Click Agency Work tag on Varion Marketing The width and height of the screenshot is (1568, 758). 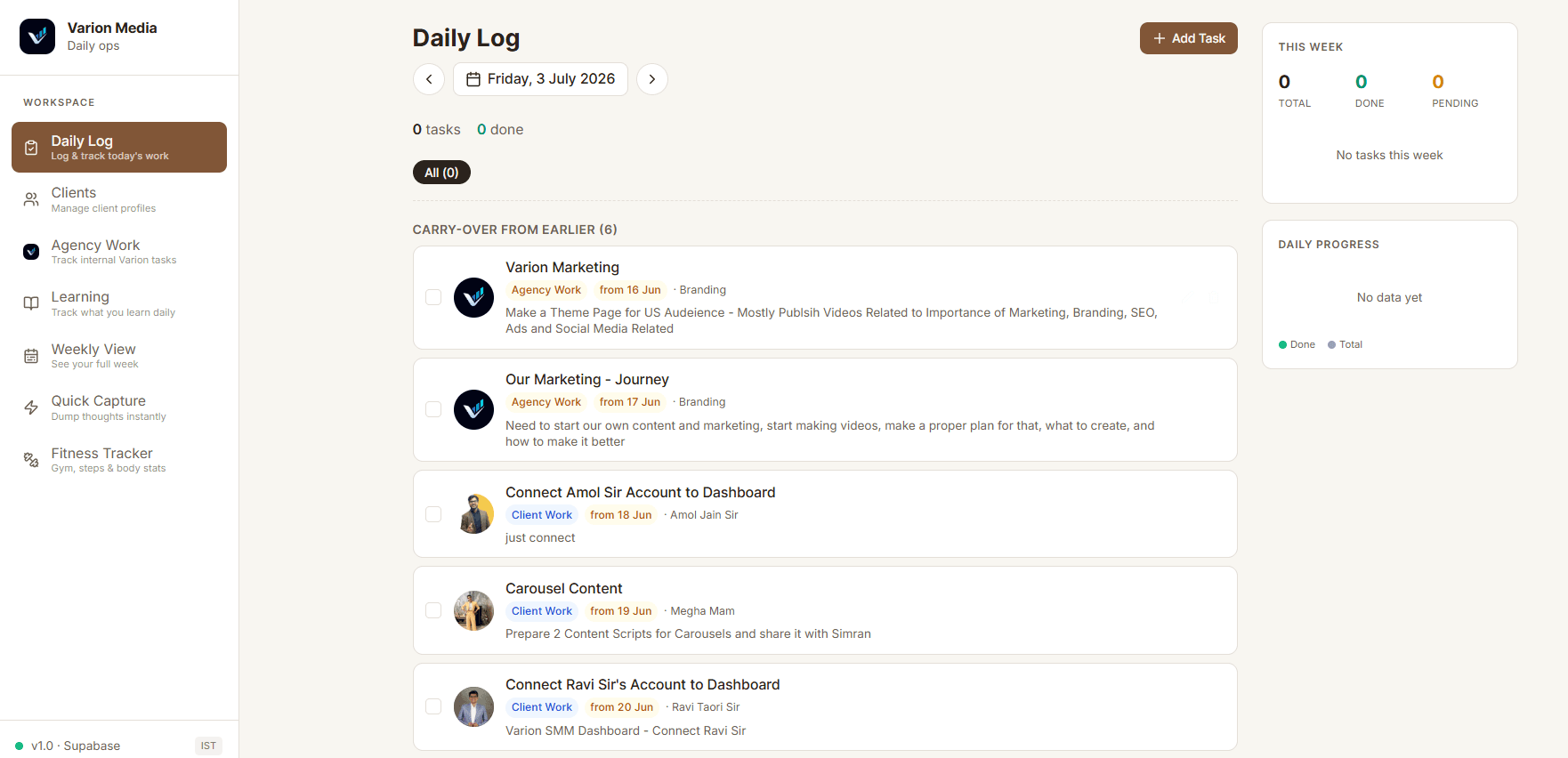(x=546, y=290)
